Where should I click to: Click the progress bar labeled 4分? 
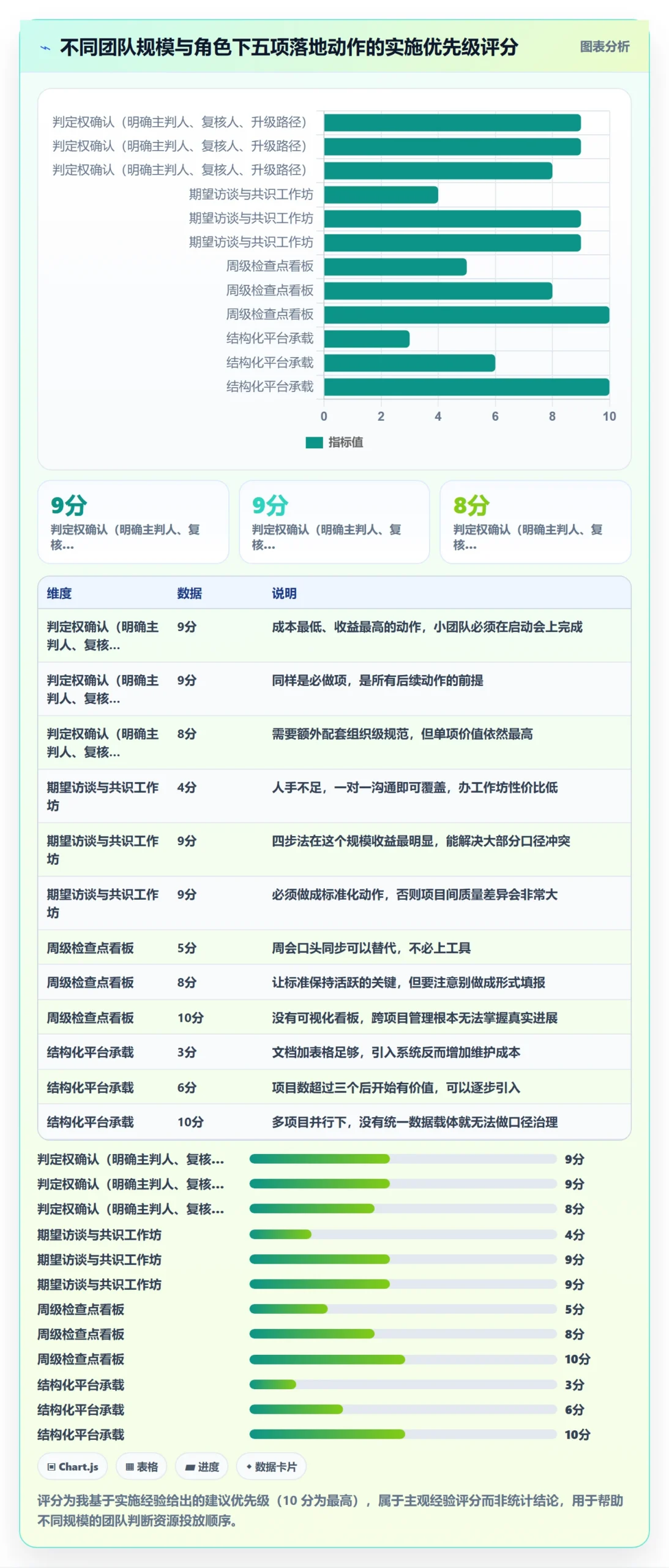tap(403, 1234)
